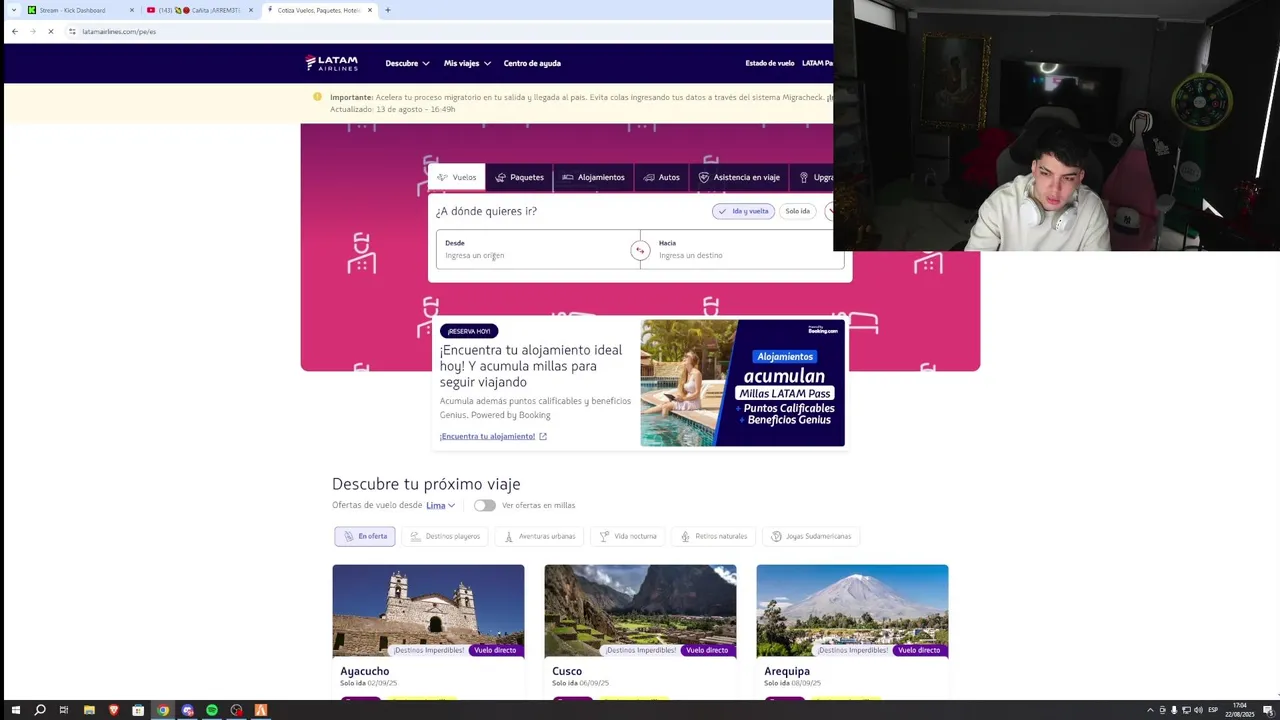Open Spotify from the taskbar
Image resolution: width=1280 pixels, height=720 pixels.
pos(212,710)
